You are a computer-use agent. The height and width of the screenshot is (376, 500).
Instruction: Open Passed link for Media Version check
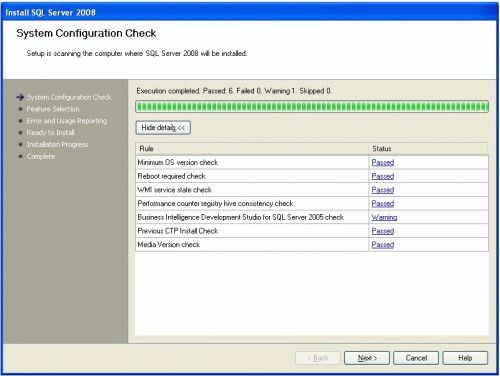383,244
